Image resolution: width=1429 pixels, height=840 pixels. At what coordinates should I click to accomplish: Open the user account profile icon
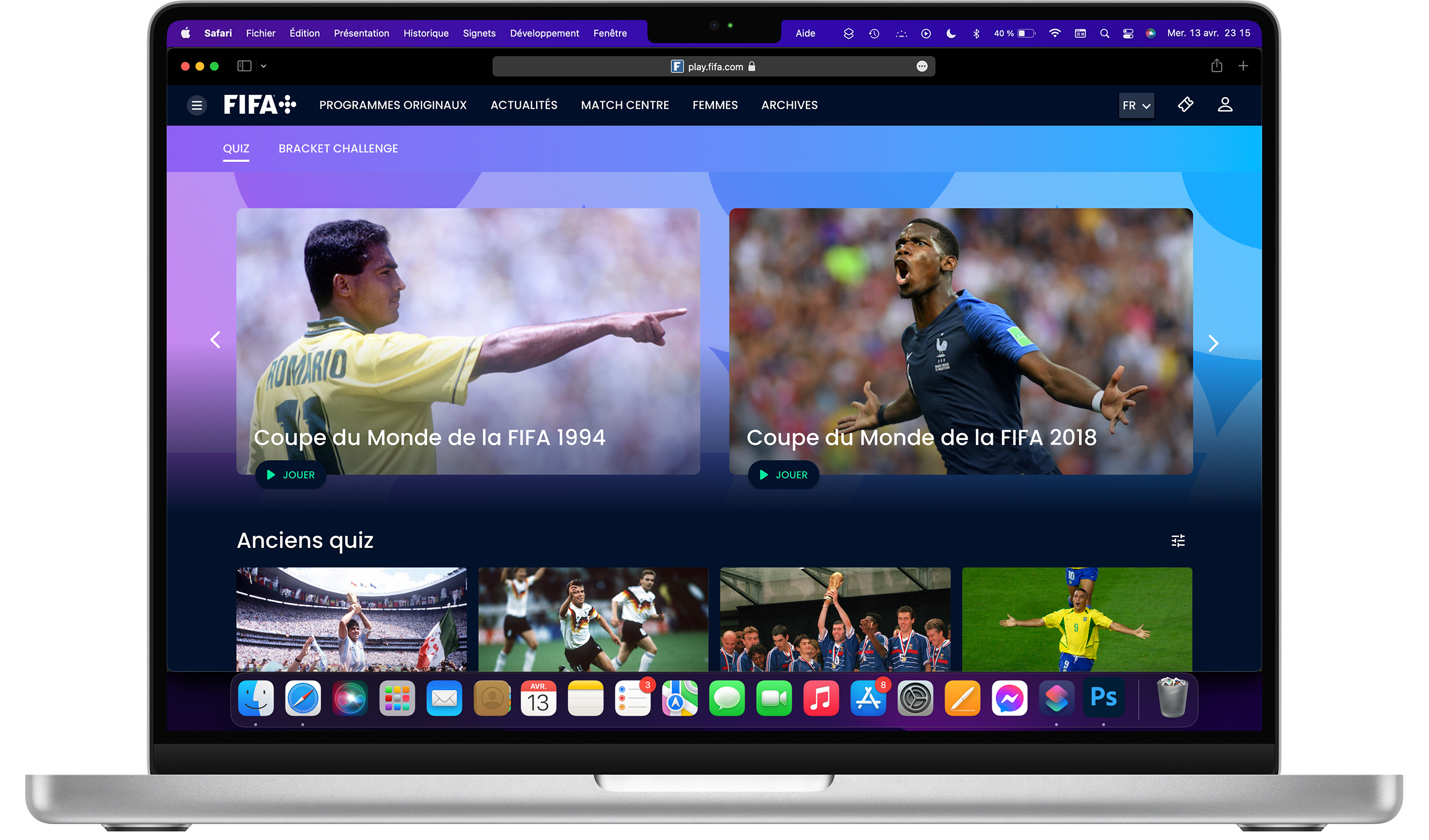click(1224, 105)
